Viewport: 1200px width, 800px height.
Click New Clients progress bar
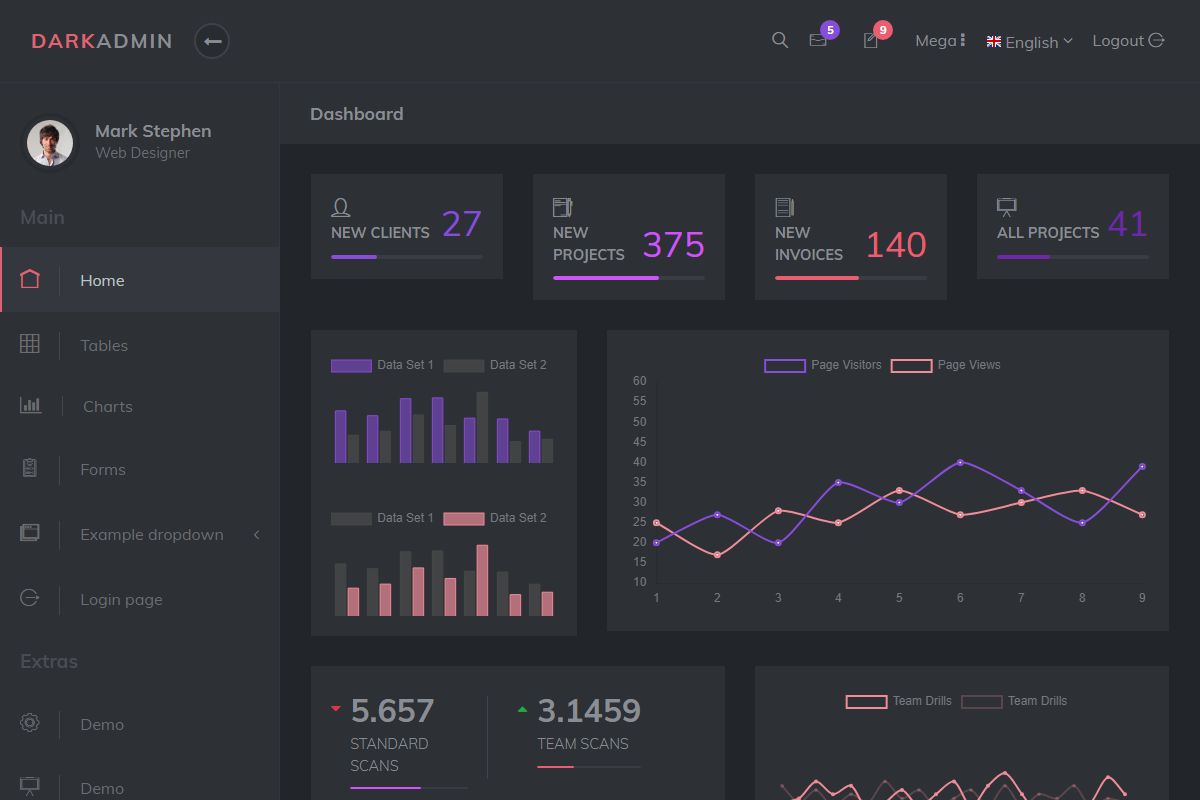(407, 257)
